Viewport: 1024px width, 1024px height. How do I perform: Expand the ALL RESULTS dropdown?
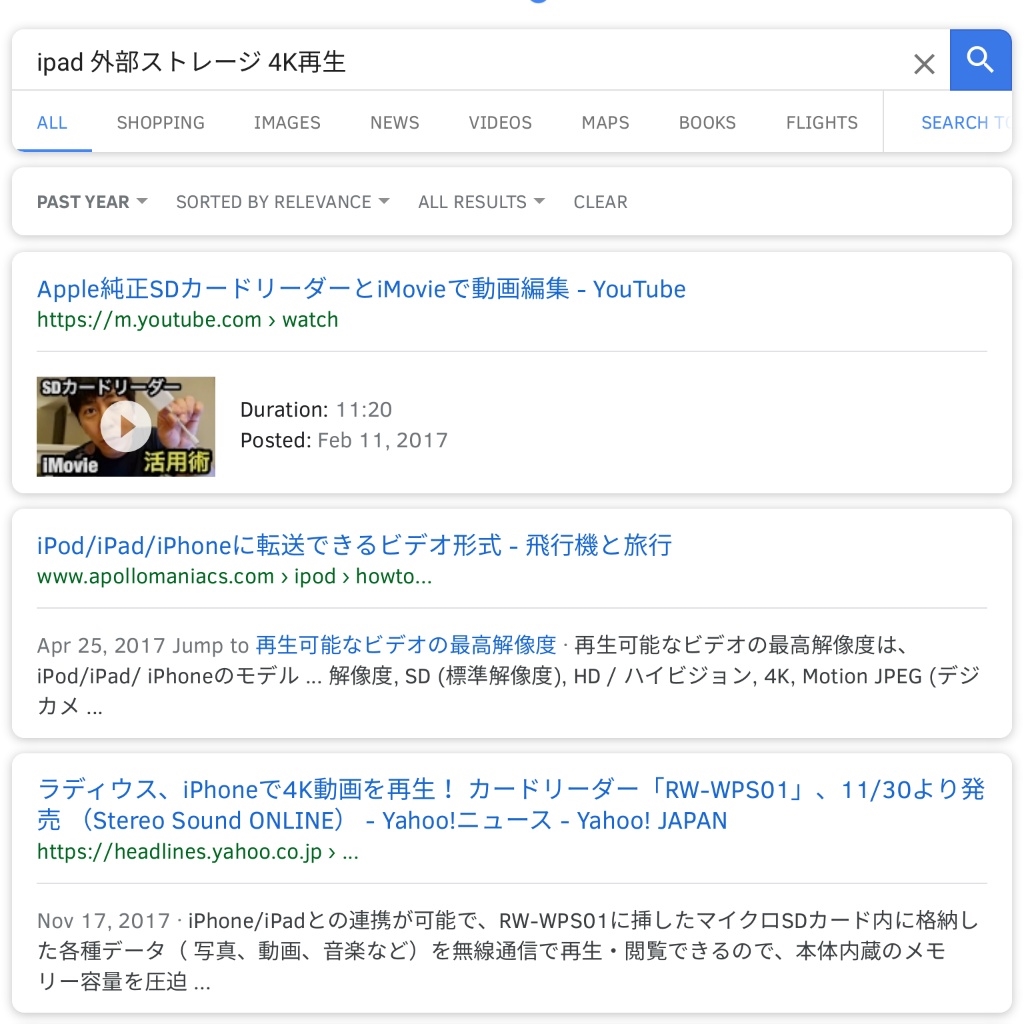481,202
